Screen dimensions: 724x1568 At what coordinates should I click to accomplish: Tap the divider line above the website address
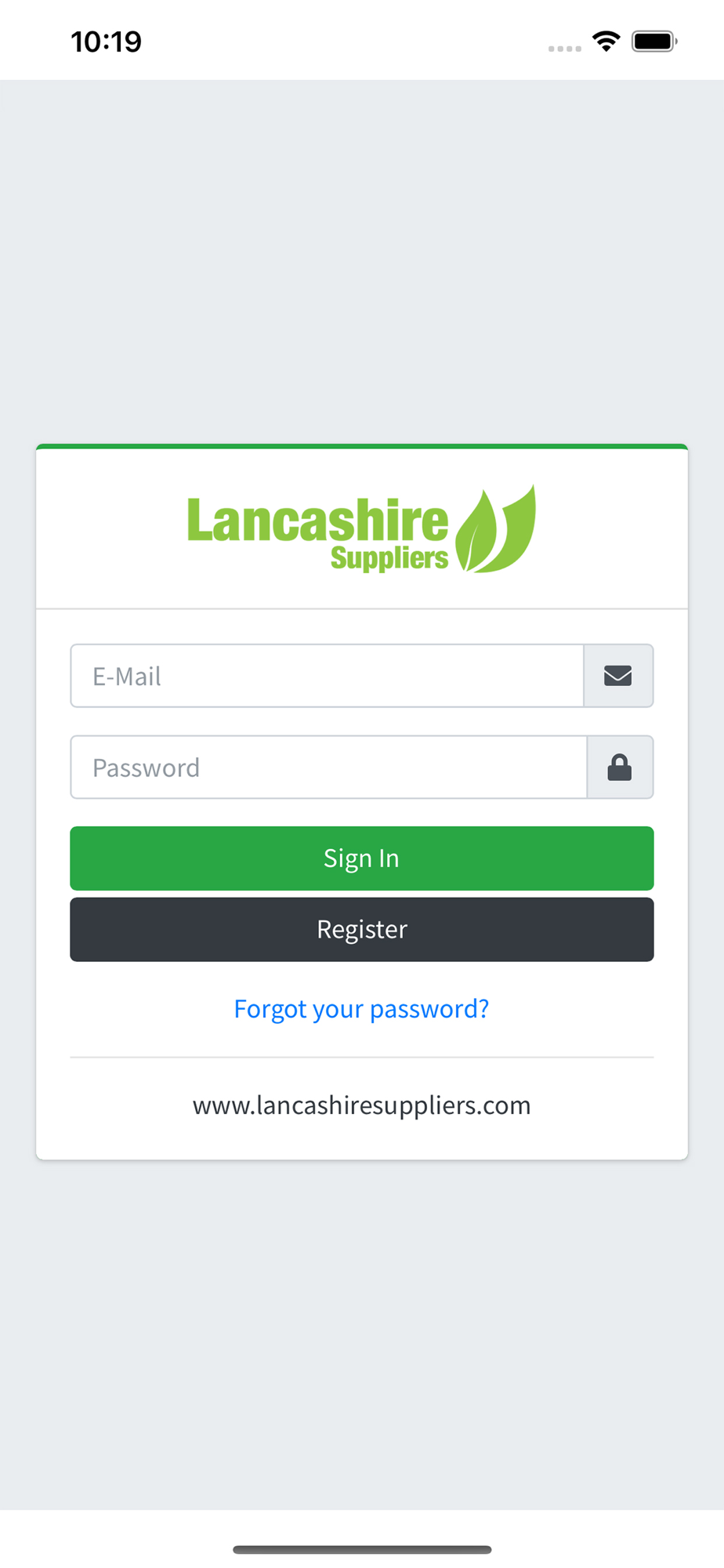362,1057
